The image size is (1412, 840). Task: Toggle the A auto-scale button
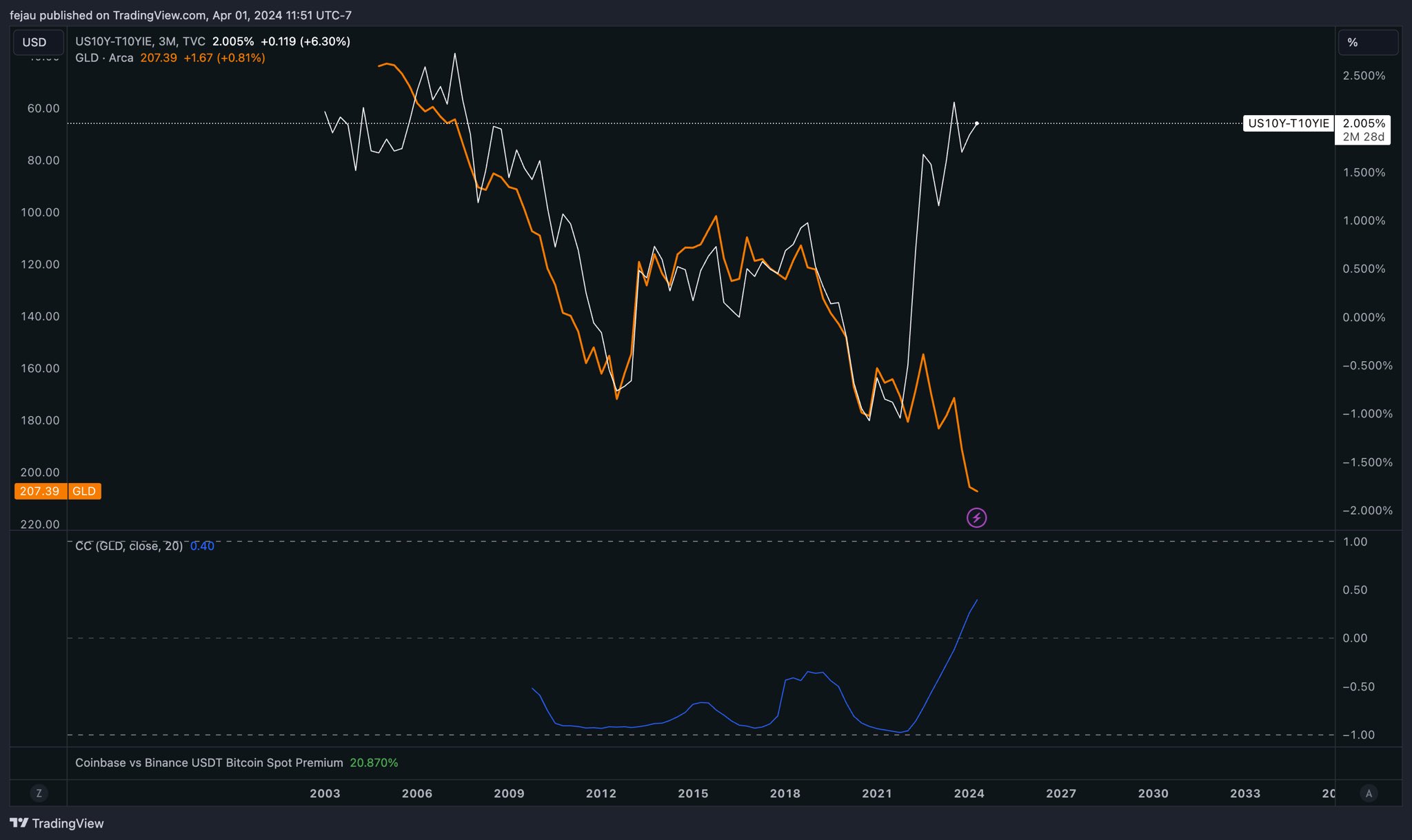click(x=1369, y=793)
